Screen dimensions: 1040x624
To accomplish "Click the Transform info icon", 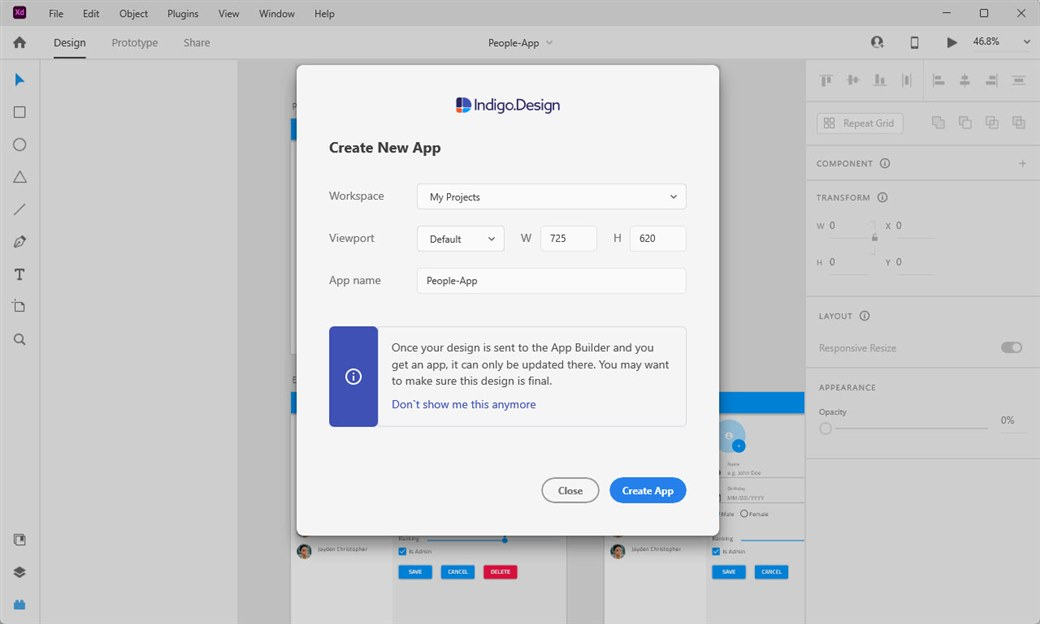I will point(882,197).
